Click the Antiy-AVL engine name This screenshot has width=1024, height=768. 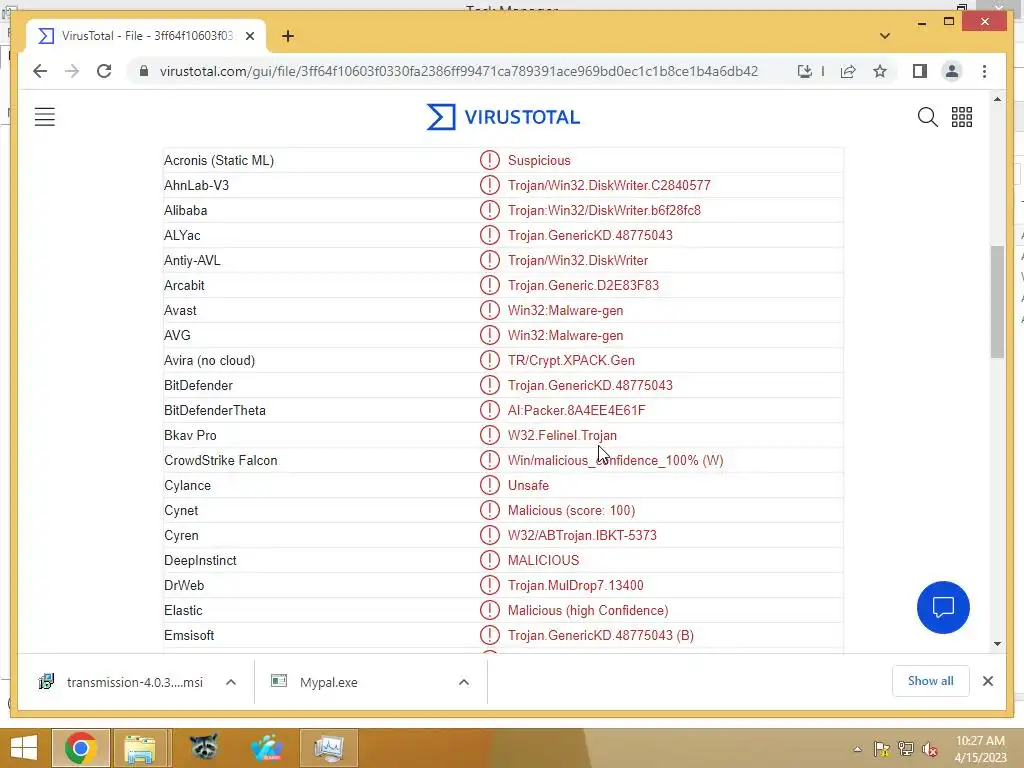(192, 261)
